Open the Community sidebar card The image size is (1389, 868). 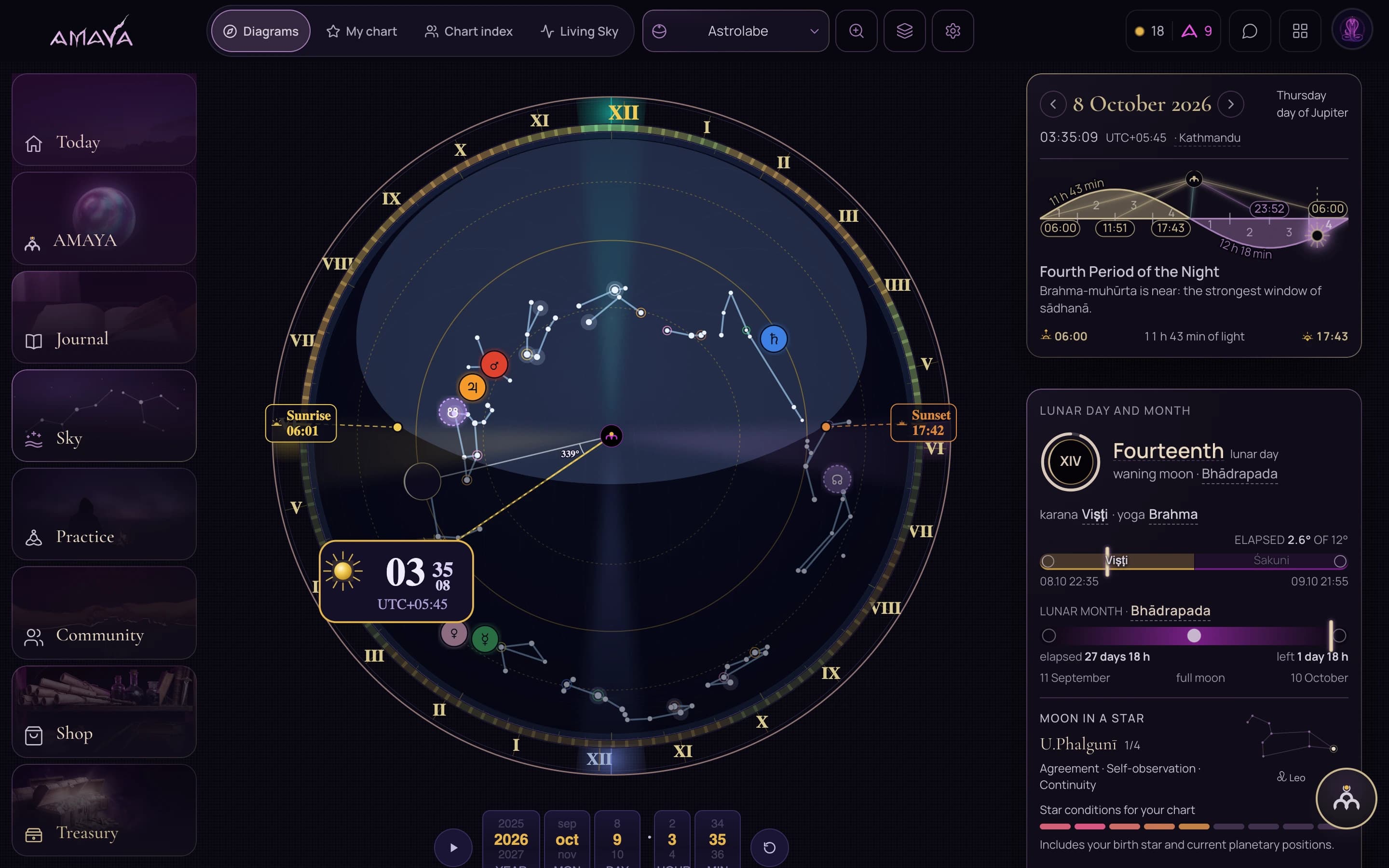click(x=104, y=612)
